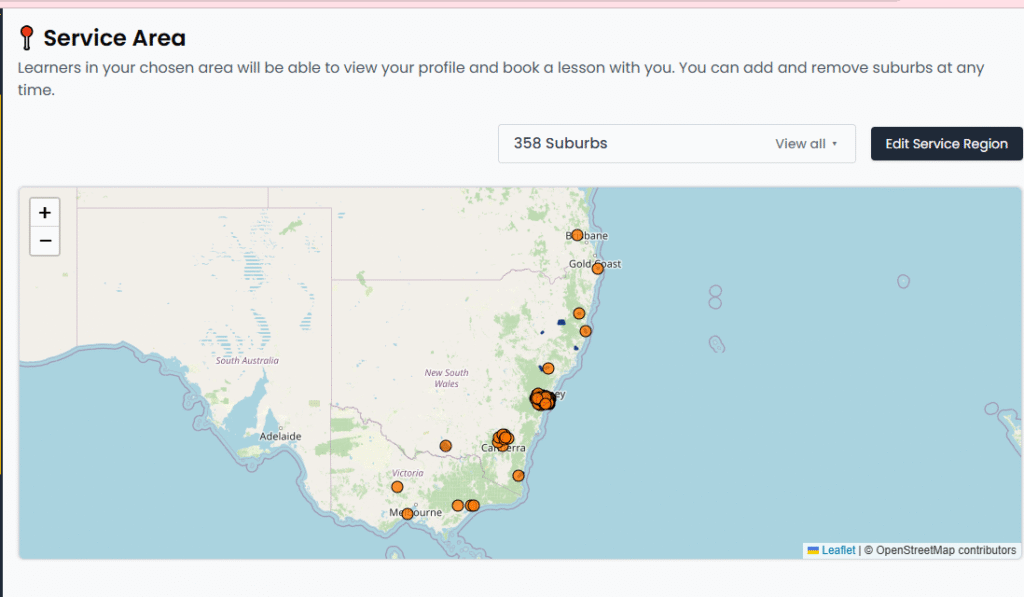Click the red pin icon beside Service Area
Viewport: 1024px width, 597px height.
pyautogui.click(x=27, y=39)
